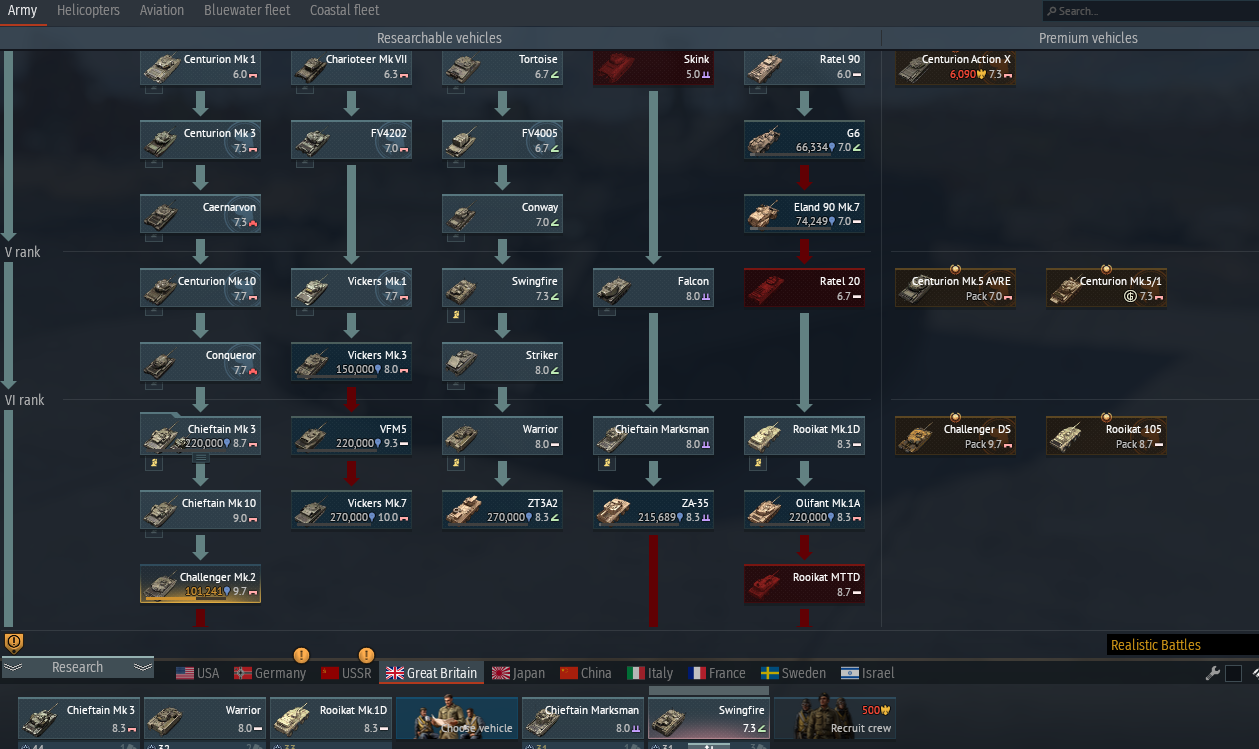Toggle the checkbox beside the wrench icon
1259x749 pixels.
pos(1233,673)
